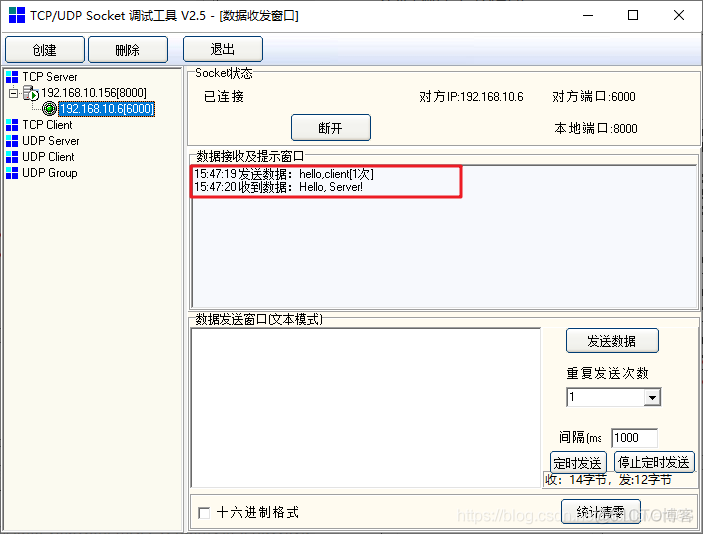Viewport: 703px width, 534px height.
Task: Select the UDP Group tree item
Action: (50, 173)
